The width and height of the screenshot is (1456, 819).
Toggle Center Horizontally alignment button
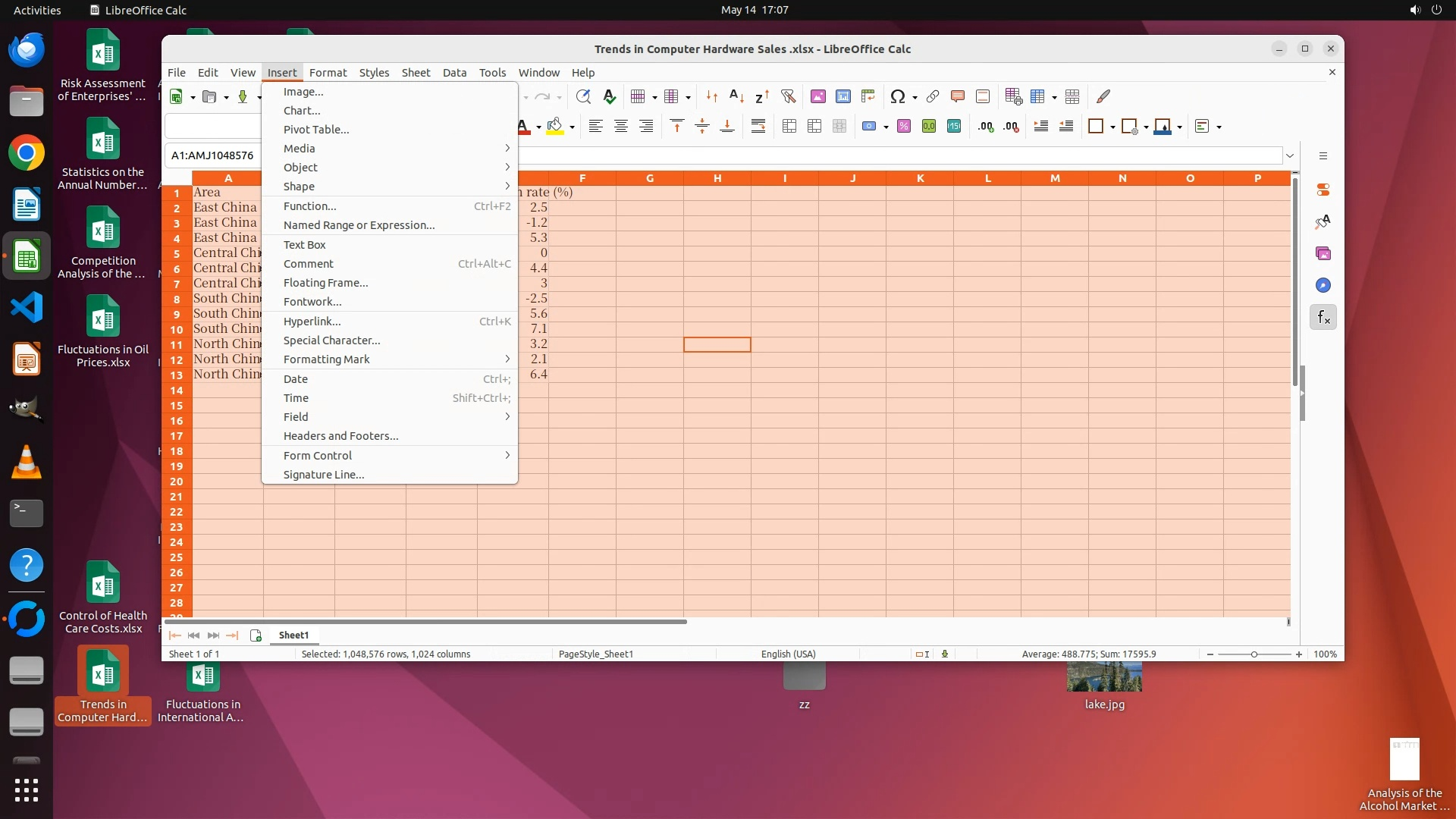click(620, 127)
